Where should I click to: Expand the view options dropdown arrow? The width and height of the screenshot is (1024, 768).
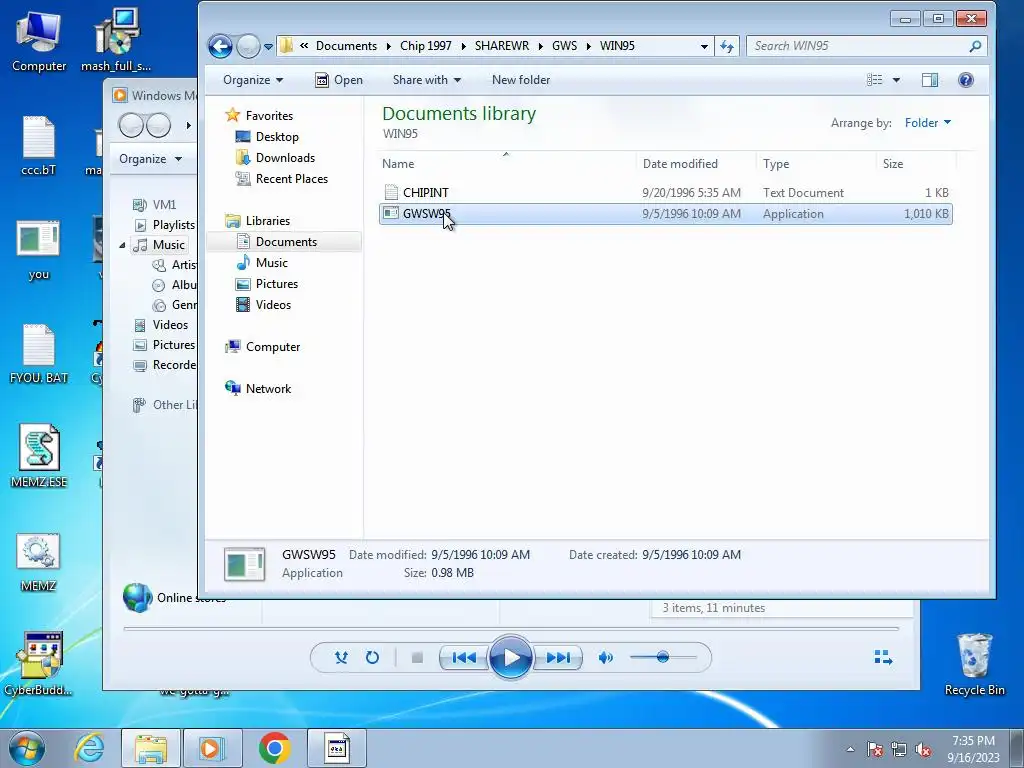896,80
